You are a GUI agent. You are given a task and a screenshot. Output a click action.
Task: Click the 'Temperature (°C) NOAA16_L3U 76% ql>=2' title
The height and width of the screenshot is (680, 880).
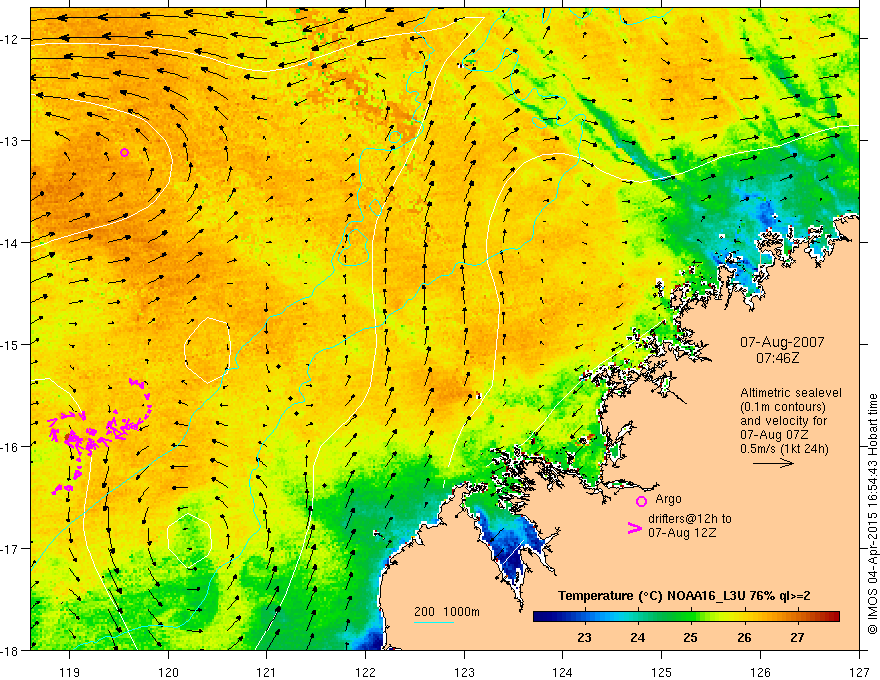click(684, 596)
